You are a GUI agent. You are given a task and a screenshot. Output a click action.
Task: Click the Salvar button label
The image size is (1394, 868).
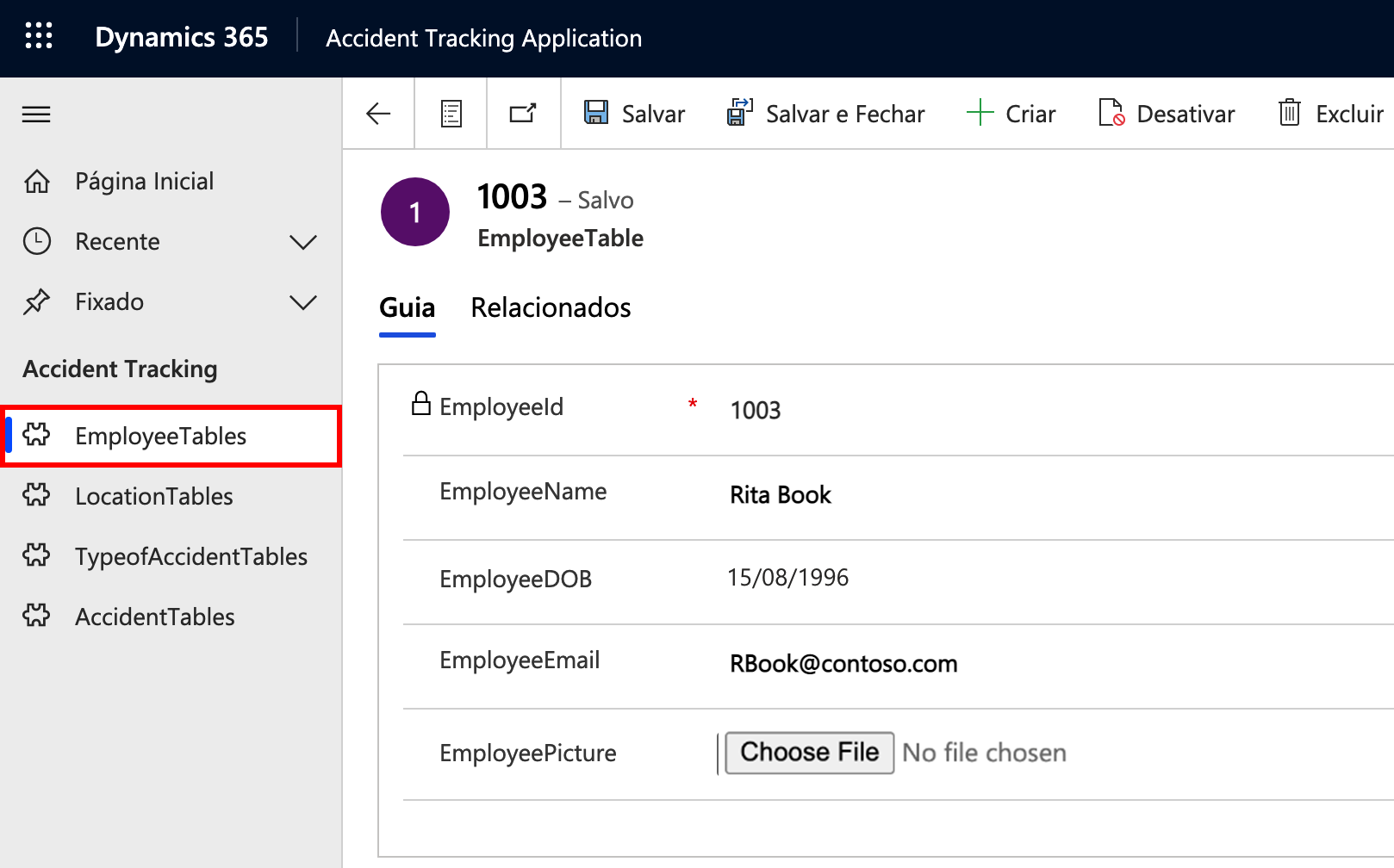(654, 114)
